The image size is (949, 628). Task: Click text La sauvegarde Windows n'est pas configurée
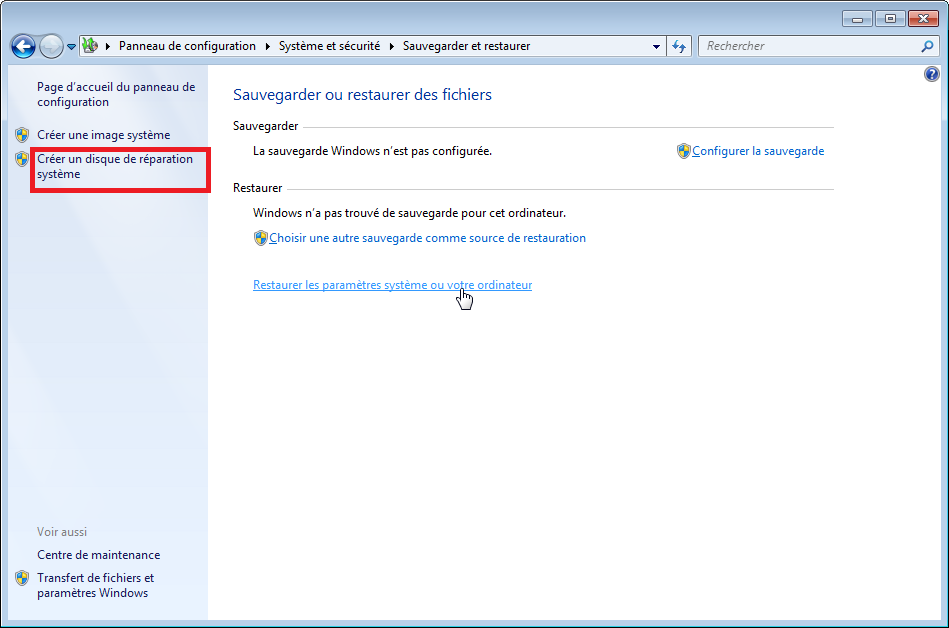pyautogui.click(x=372, y=151)
